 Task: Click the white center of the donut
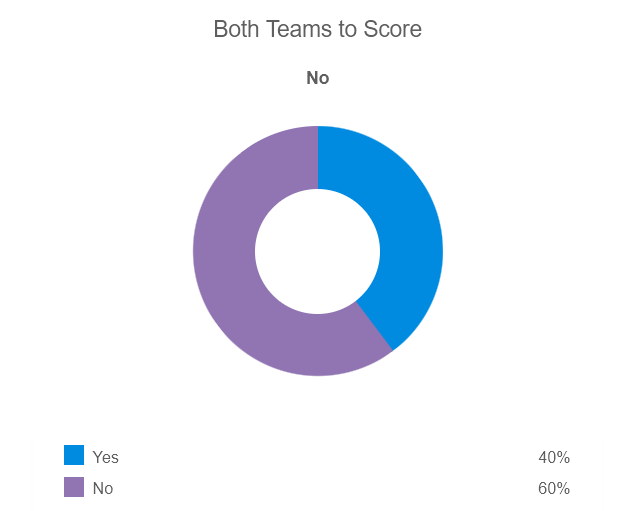(318, 251)
